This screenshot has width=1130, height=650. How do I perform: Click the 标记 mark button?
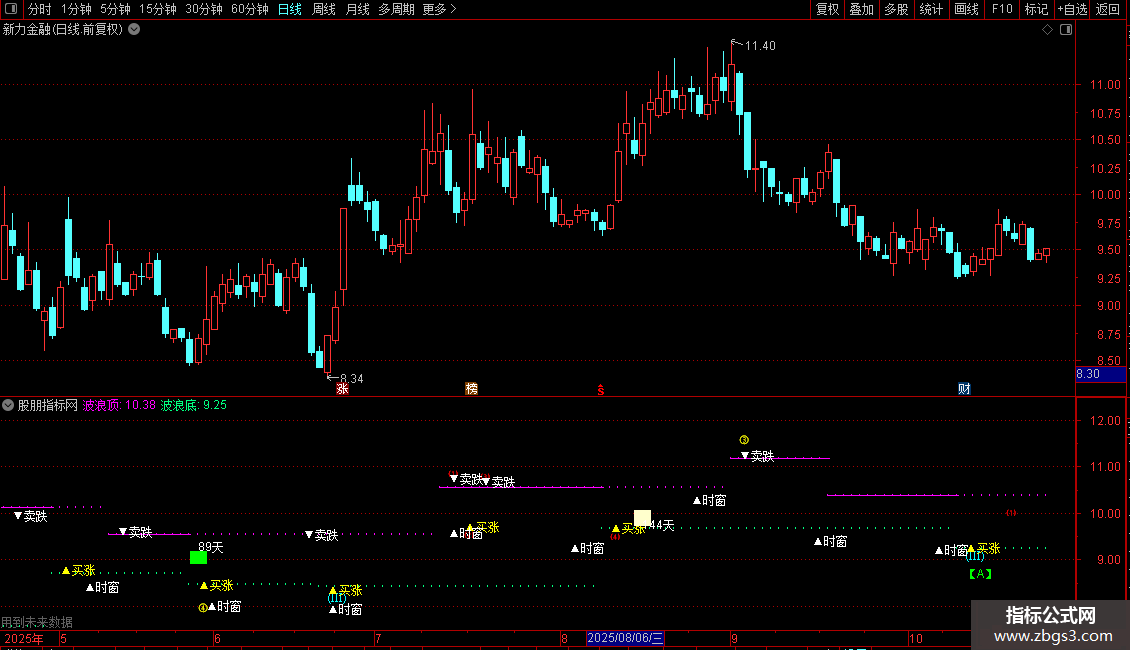1036,9
